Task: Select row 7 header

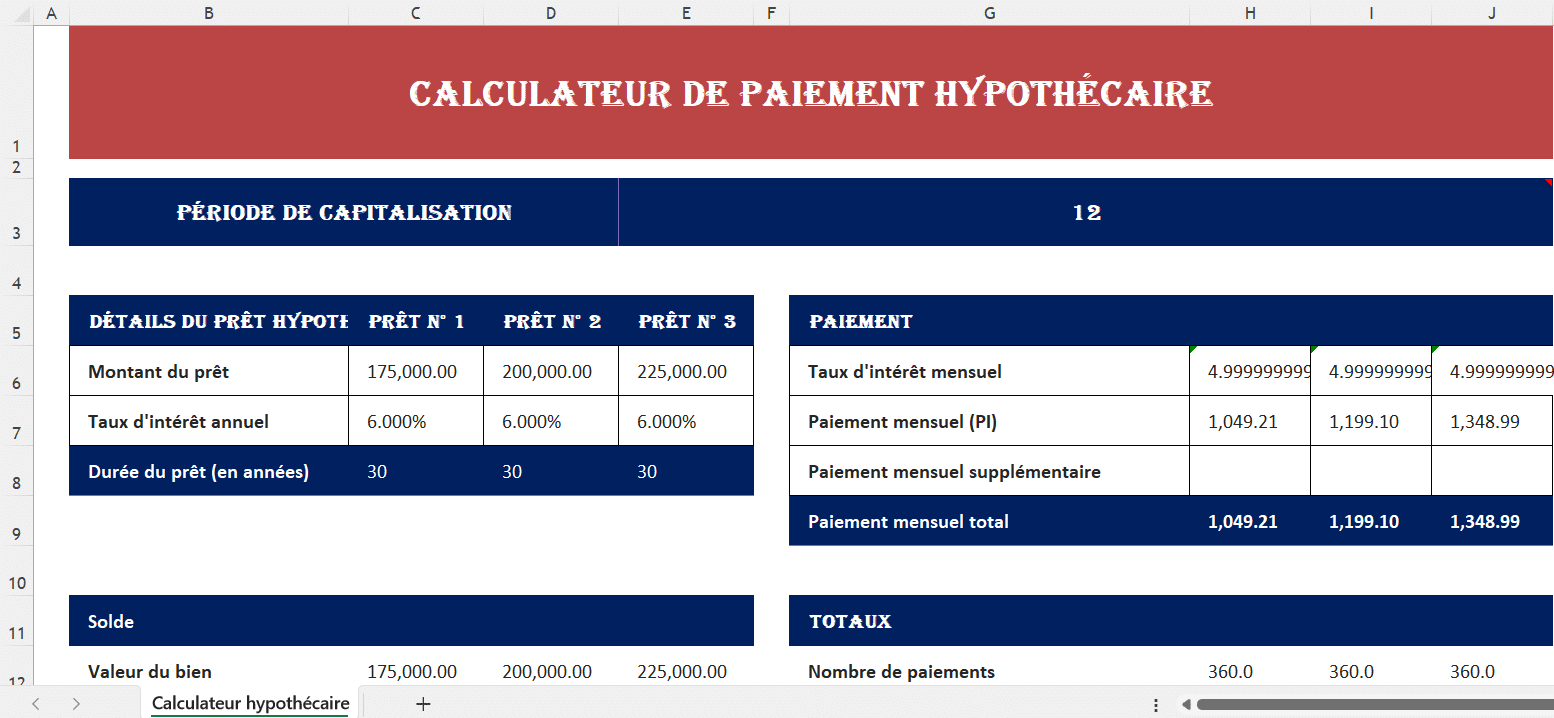Action: tap(16, 433)
